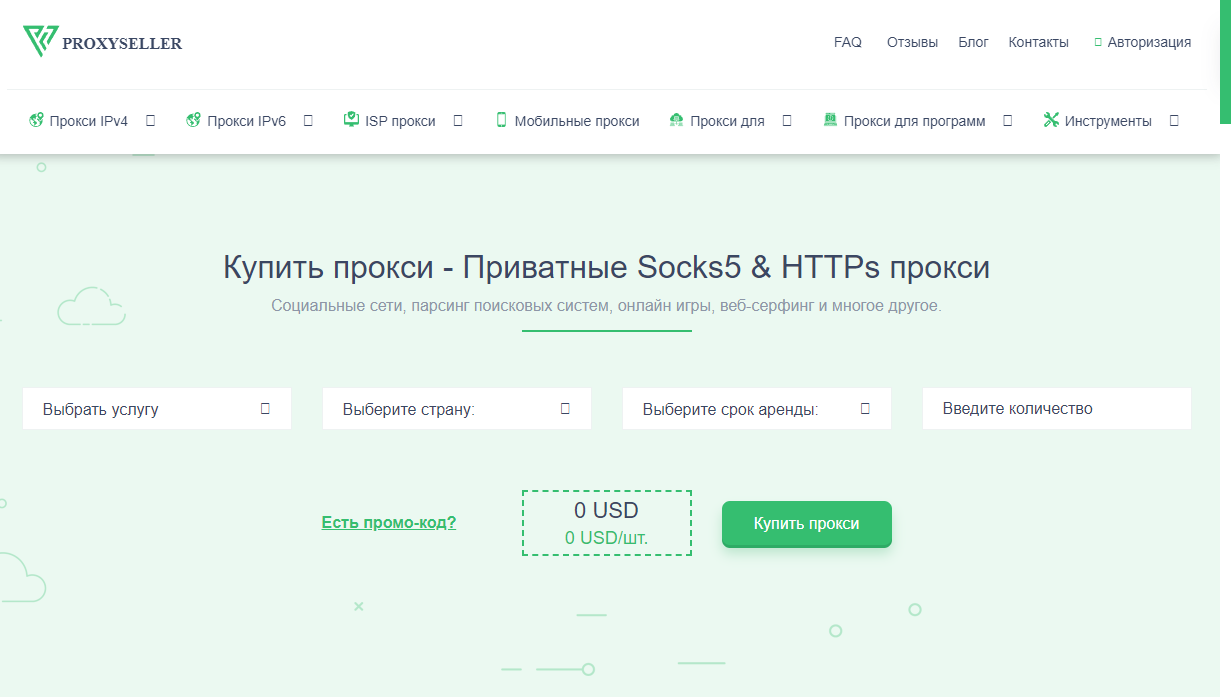The height and width of the screenshot is (697, 1231).
Task: Click the monitor icon beside ISP прокси
Action: tap(351, 120)
